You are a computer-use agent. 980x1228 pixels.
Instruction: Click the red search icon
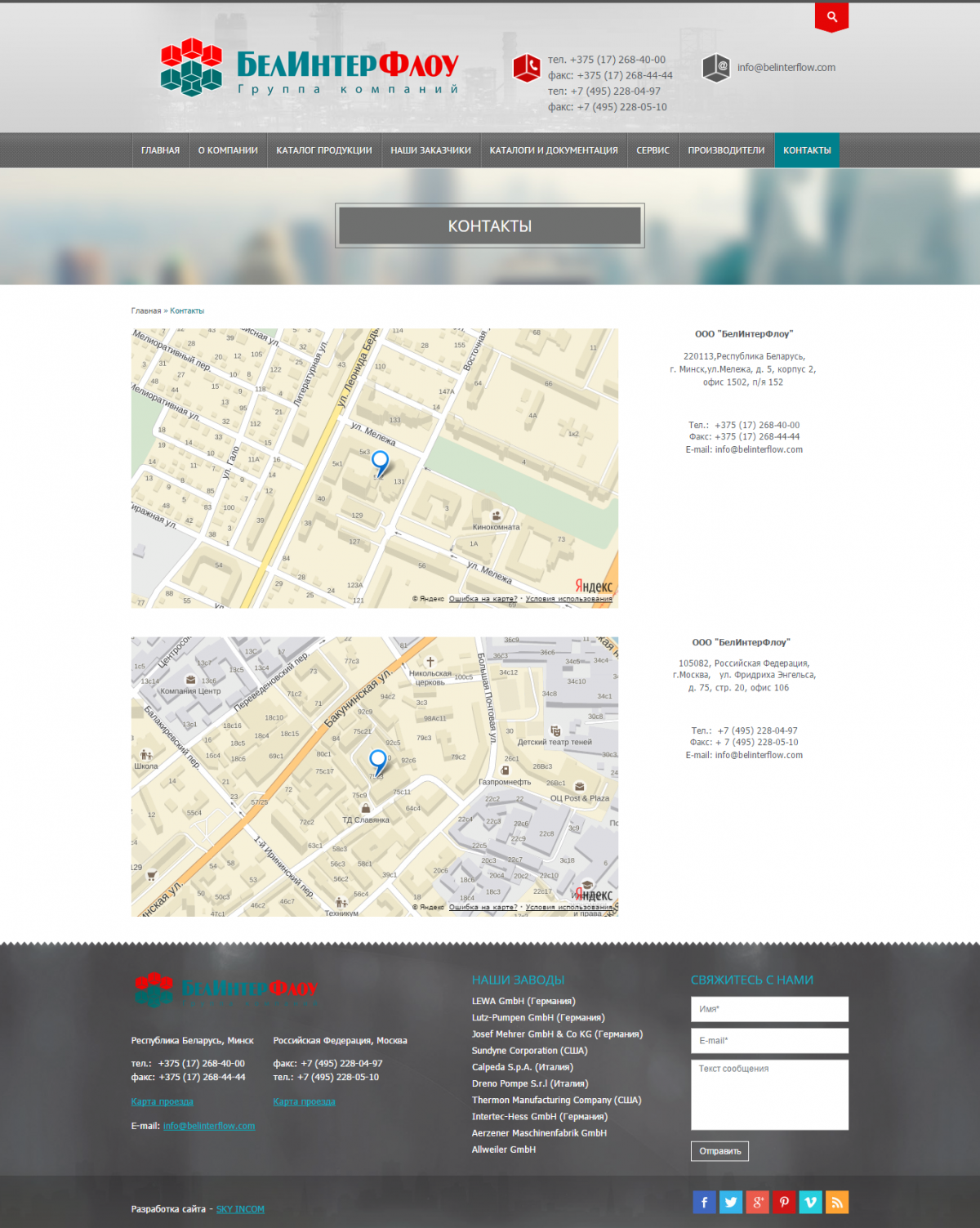click(x=831, y=17)
